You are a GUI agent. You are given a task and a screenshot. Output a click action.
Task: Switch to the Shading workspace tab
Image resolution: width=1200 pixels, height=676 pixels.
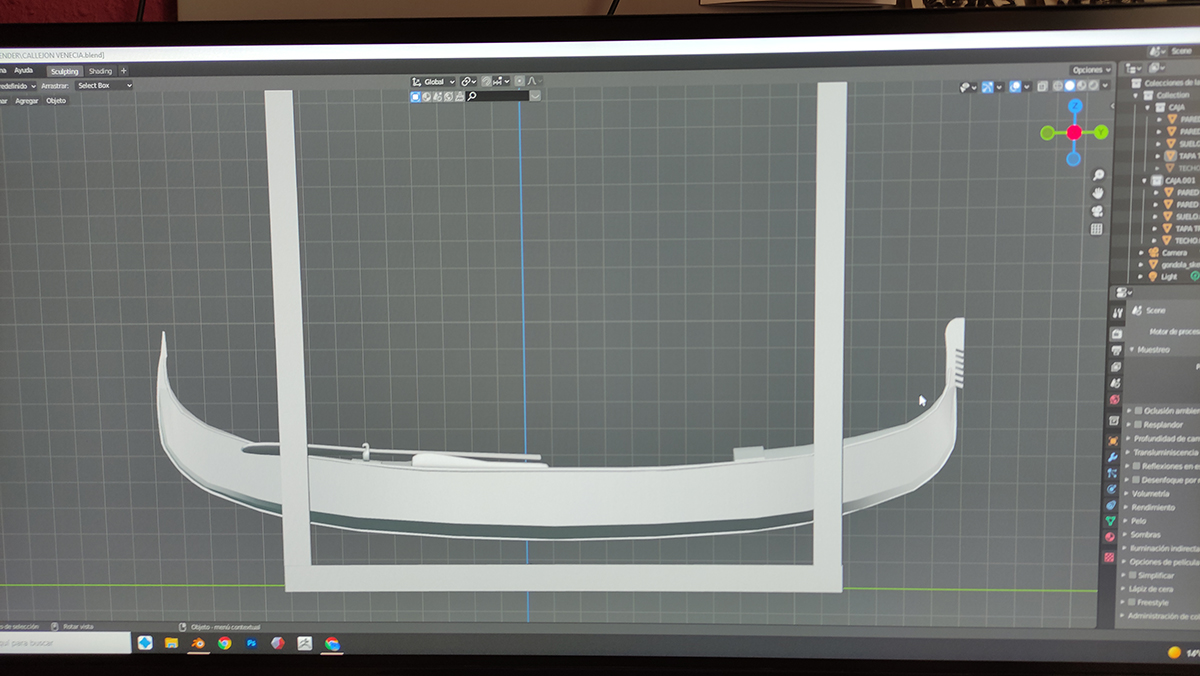point(100,71)
